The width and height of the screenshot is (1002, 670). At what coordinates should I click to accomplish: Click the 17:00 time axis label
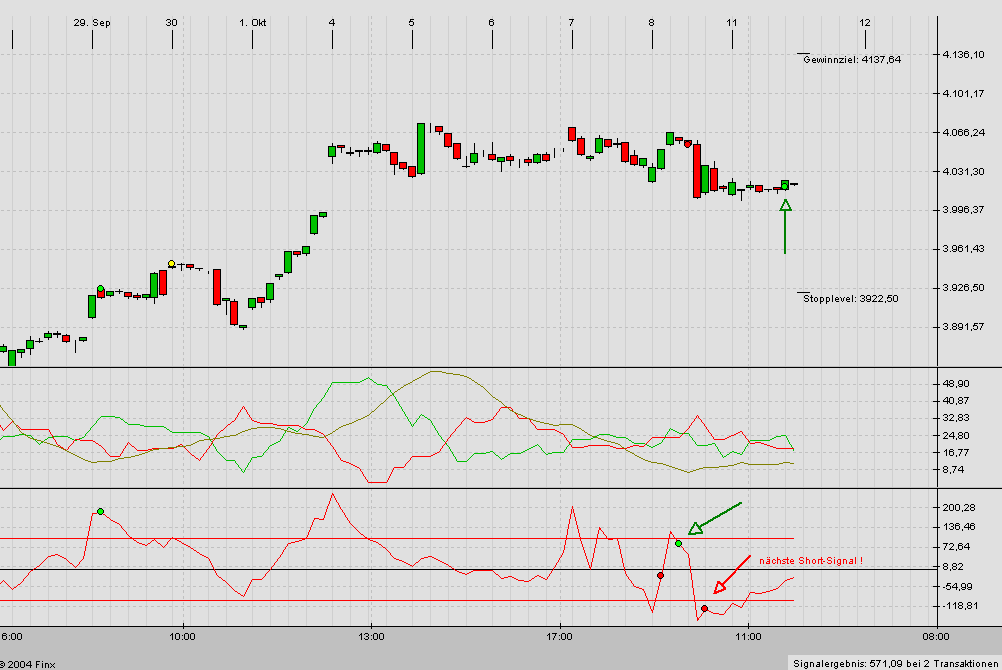[560, 635]
